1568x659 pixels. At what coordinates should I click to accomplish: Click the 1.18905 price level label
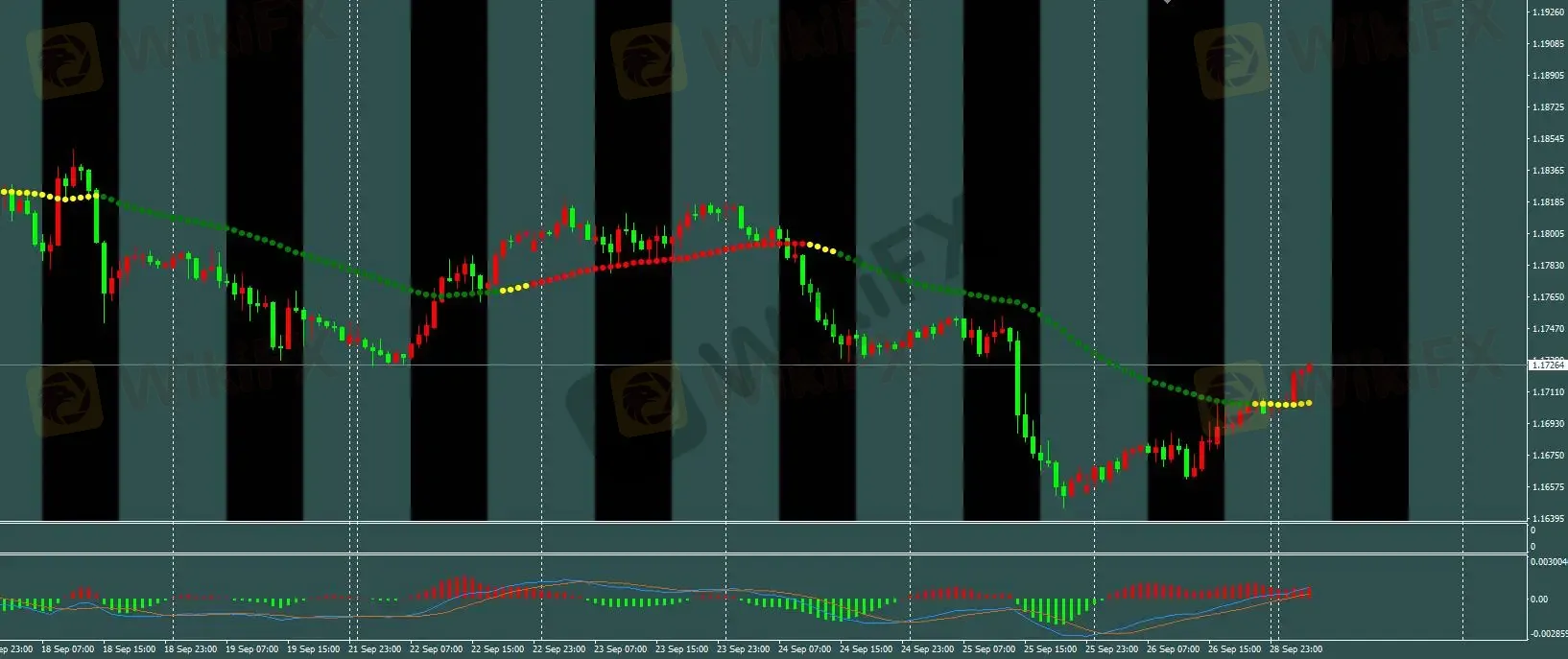tap(1547, 76)
